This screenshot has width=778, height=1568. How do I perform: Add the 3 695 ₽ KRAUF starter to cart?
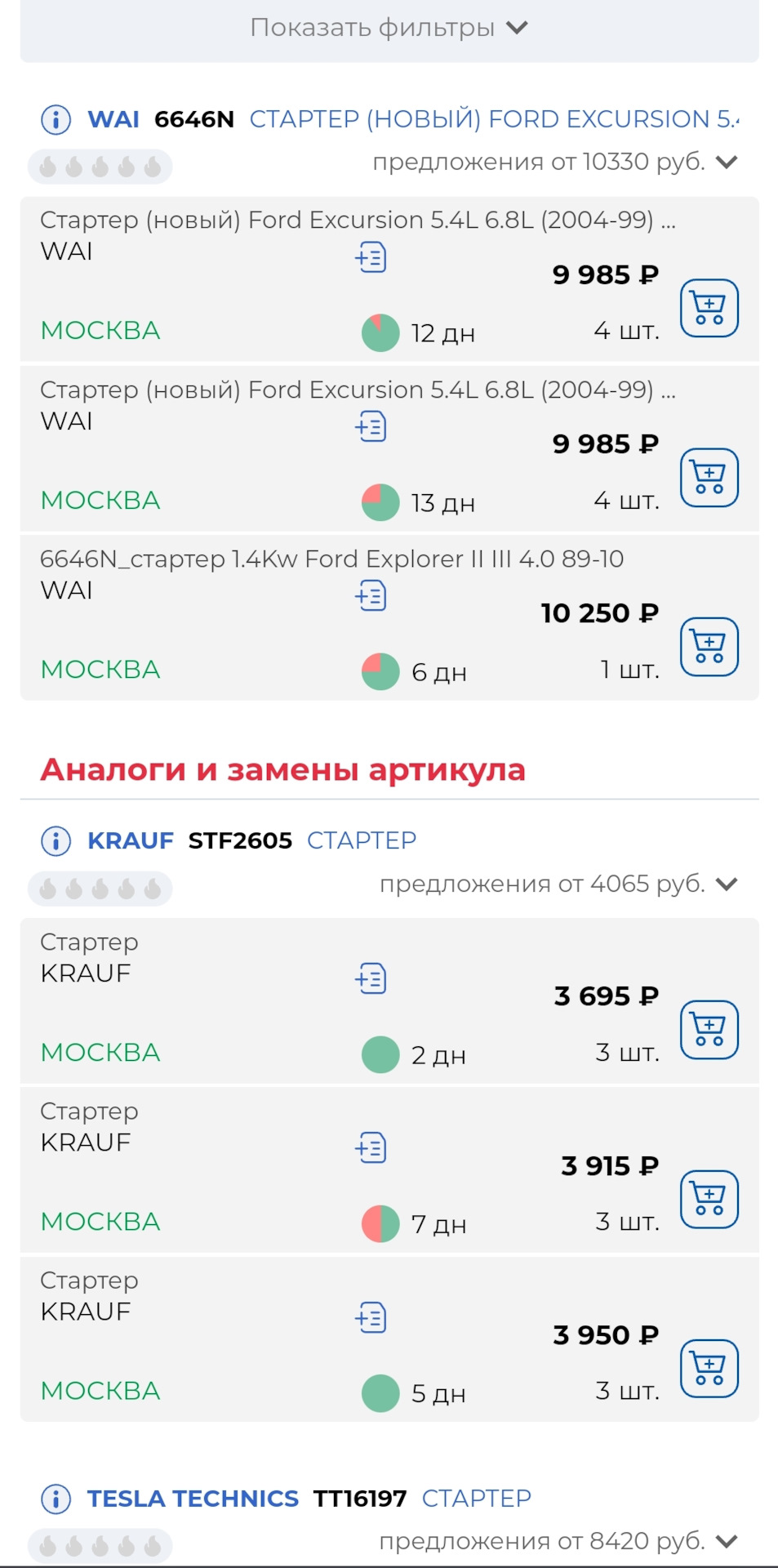pos(709,1030)
